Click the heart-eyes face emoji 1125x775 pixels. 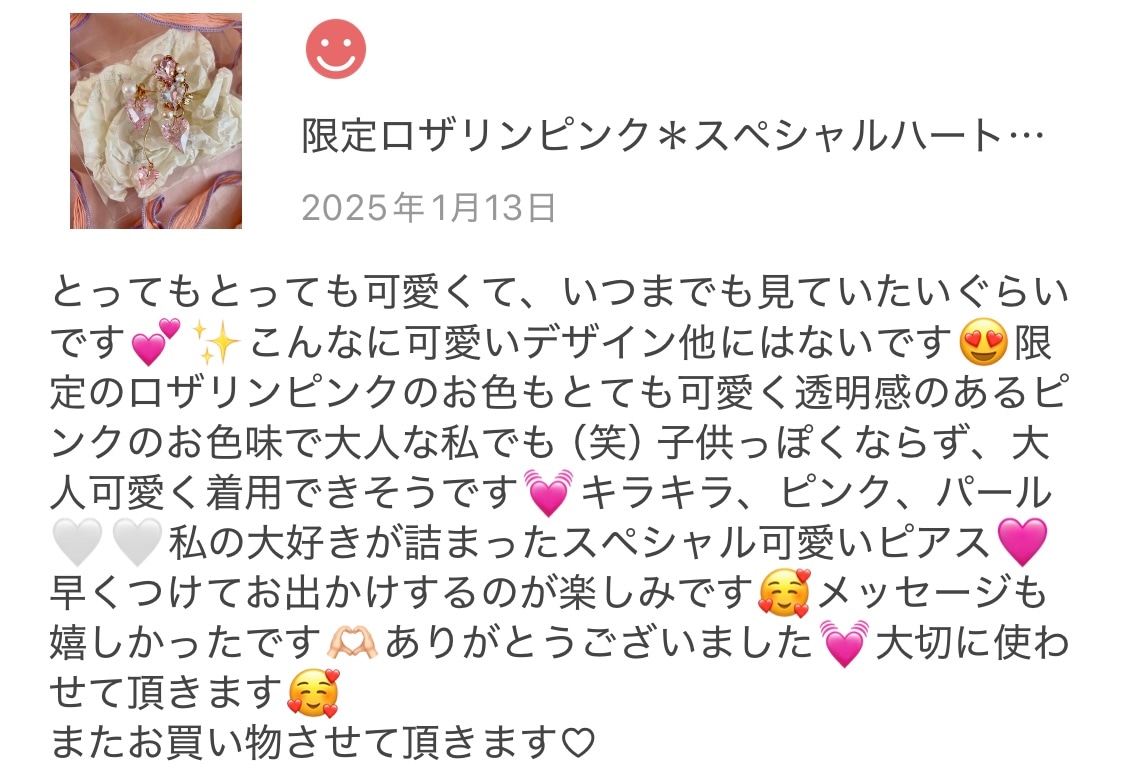tap(983, 342)
